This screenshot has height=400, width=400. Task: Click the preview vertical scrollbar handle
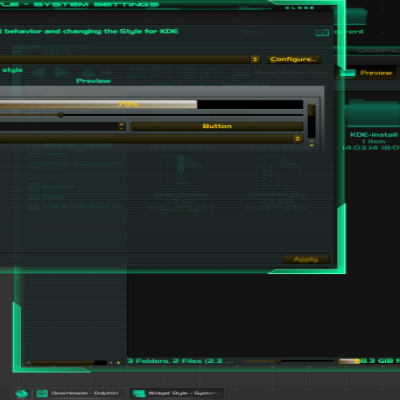(x=311, y=110)
